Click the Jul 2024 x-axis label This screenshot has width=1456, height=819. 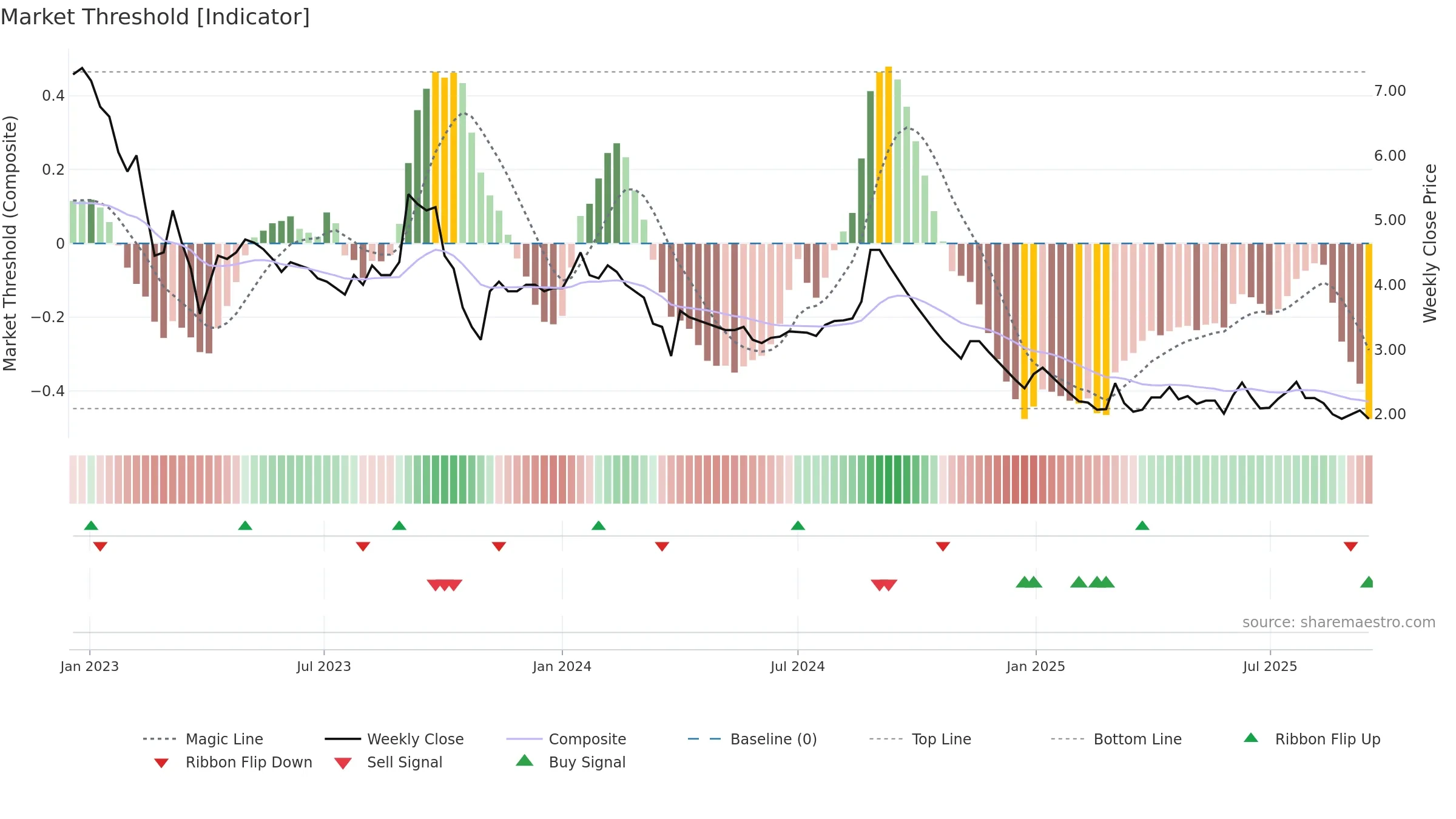(798, 666)
